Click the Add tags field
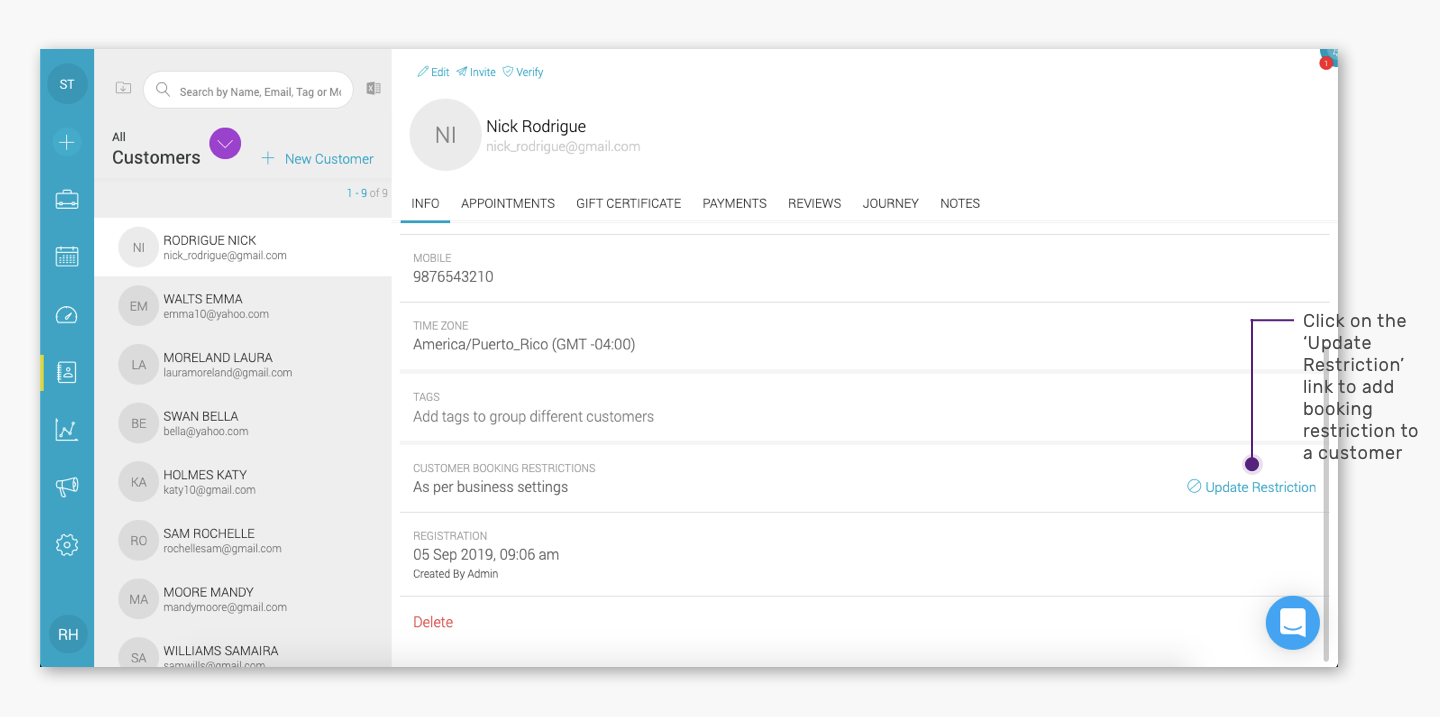Viewport: 1440px width, 718px height. click(x=533, y=416)
